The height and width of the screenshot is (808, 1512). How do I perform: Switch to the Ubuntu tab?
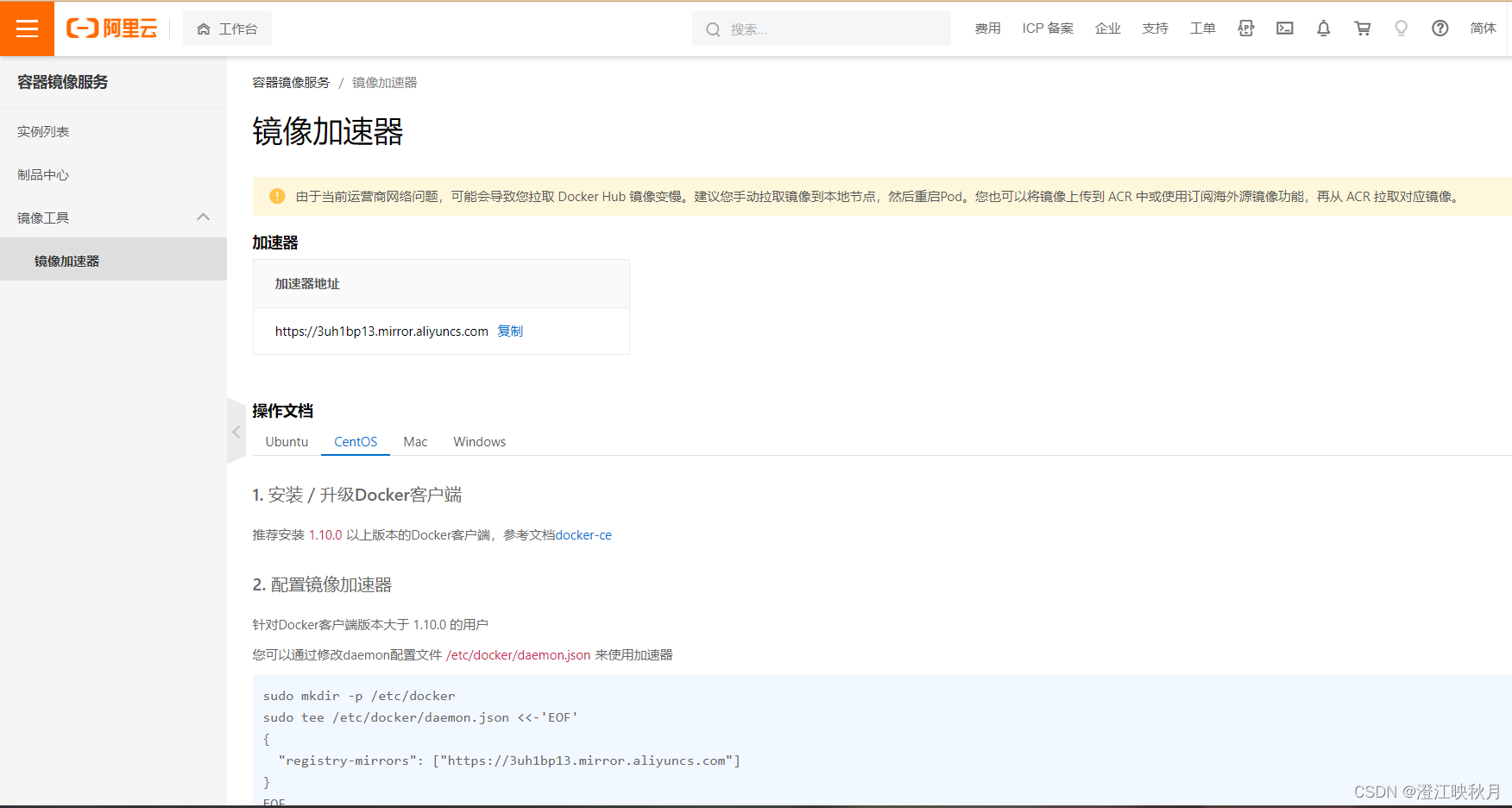[287, 442]
